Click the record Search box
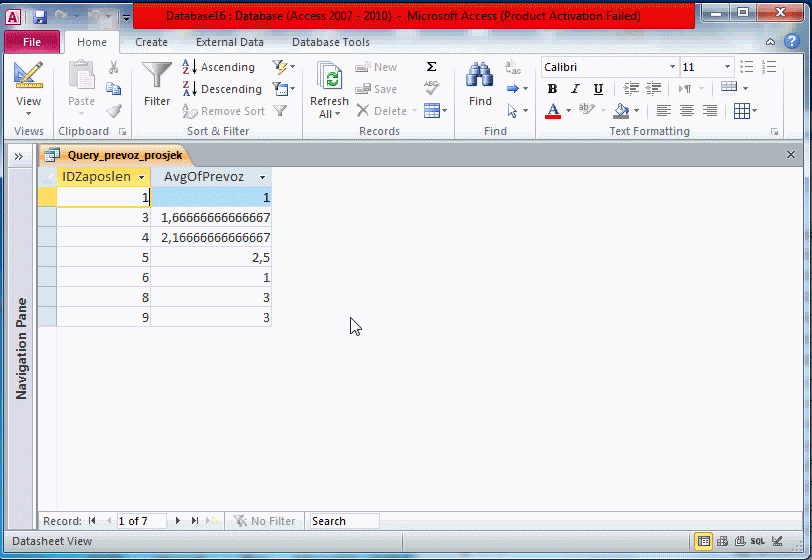Image resolution: width=812 pixels, height=560 pixels. pyautogui.click(x=343, y=521)
